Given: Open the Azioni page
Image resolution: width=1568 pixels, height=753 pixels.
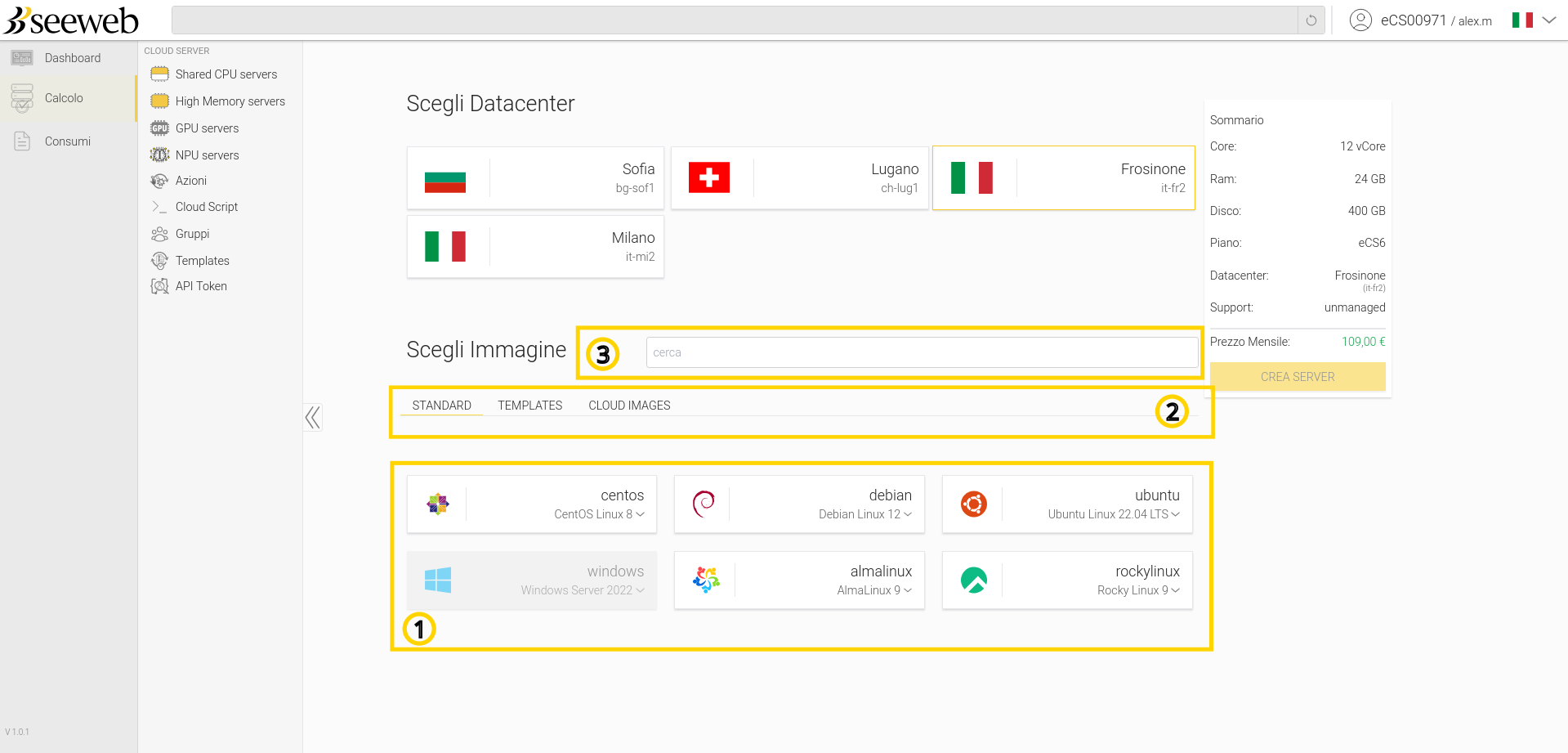Looking at the screenshot, I should coord(191,181).
